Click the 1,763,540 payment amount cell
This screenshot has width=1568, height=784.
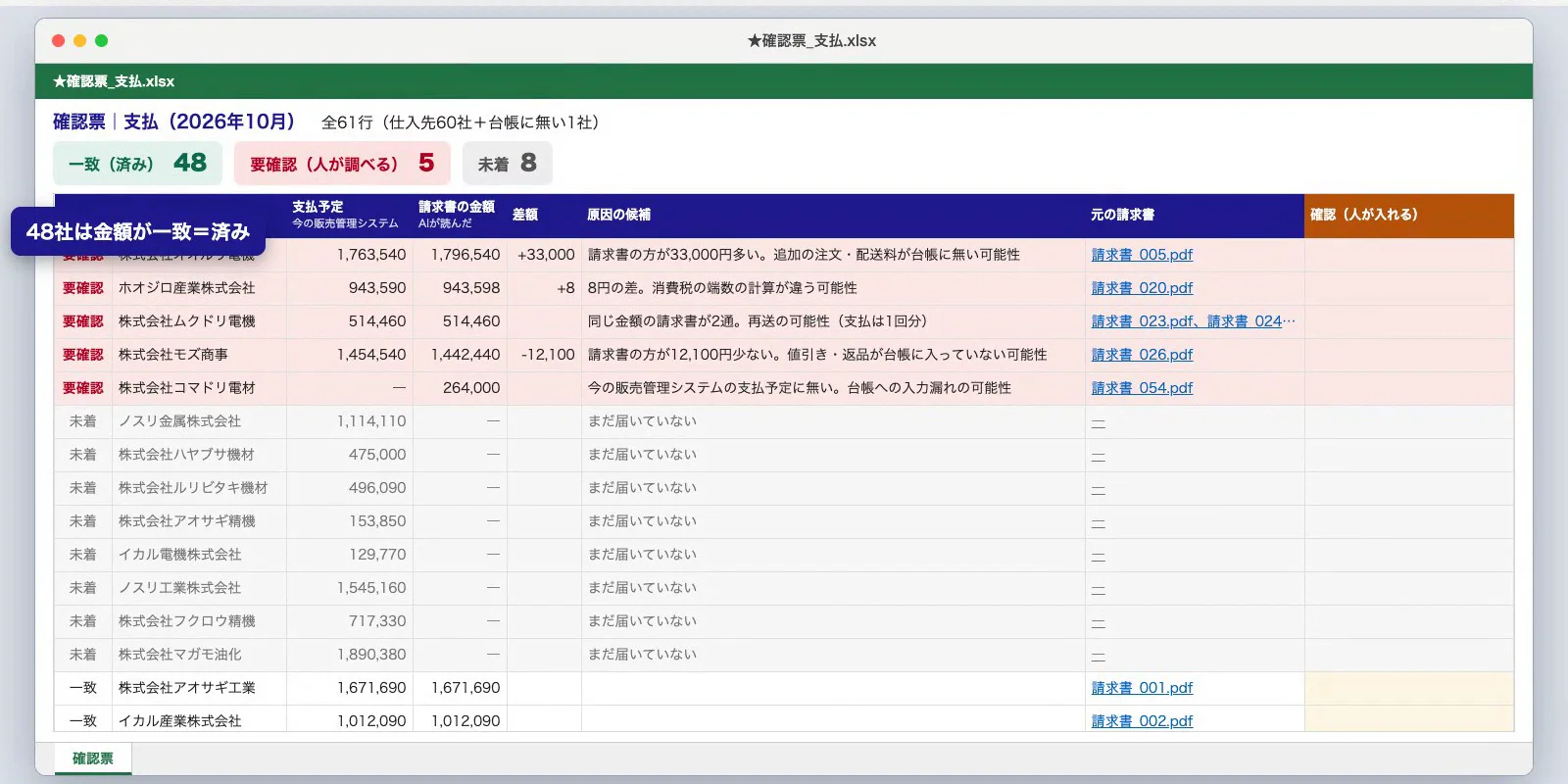point(348,255)
